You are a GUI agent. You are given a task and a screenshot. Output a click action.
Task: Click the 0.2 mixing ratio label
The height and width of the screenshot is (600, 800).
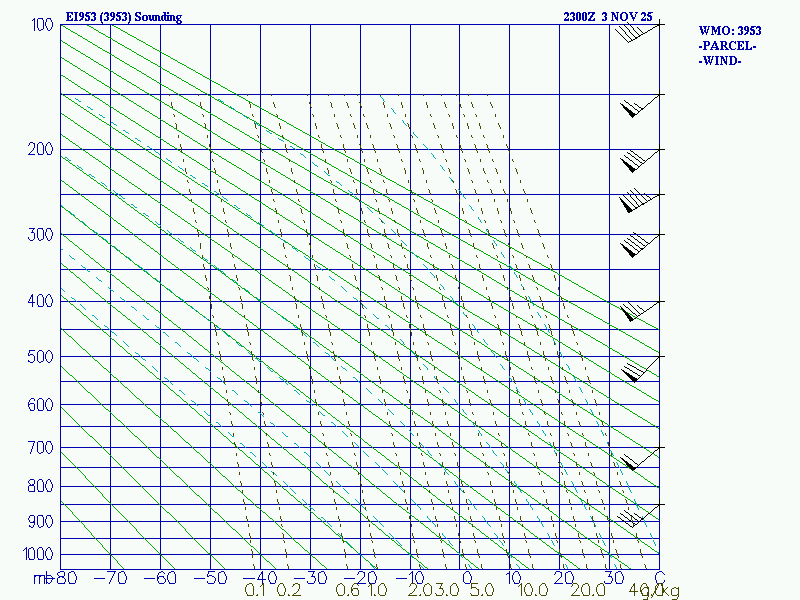point(289,590)
